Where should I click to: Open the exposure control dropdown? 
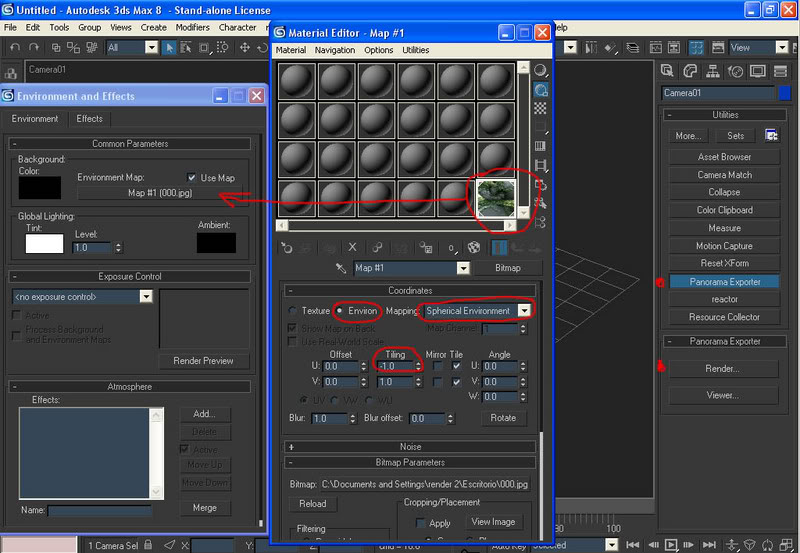(x=146, y=296)
